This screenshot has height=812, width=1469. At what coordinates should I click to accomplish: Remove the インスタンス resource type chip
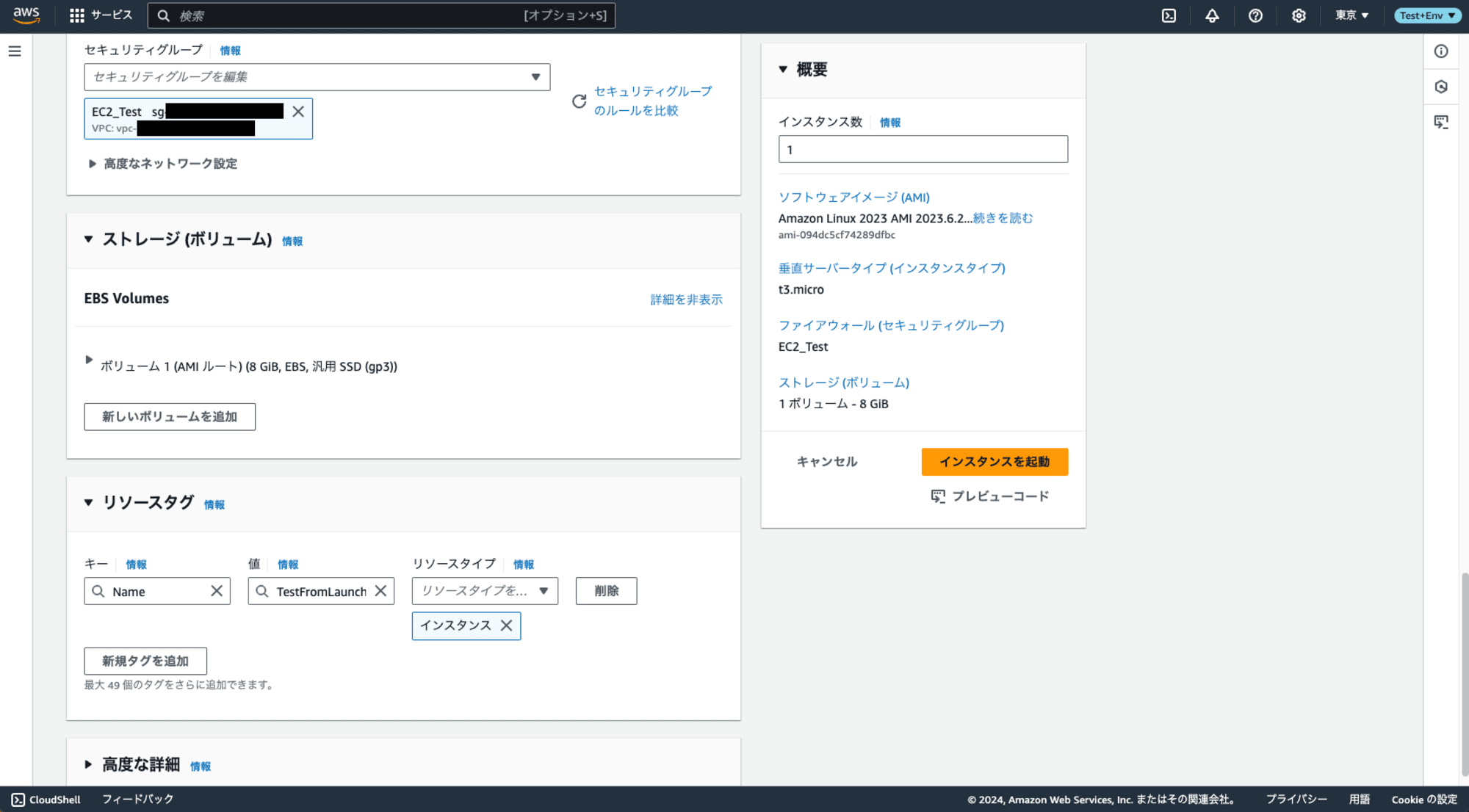point(506,626)
